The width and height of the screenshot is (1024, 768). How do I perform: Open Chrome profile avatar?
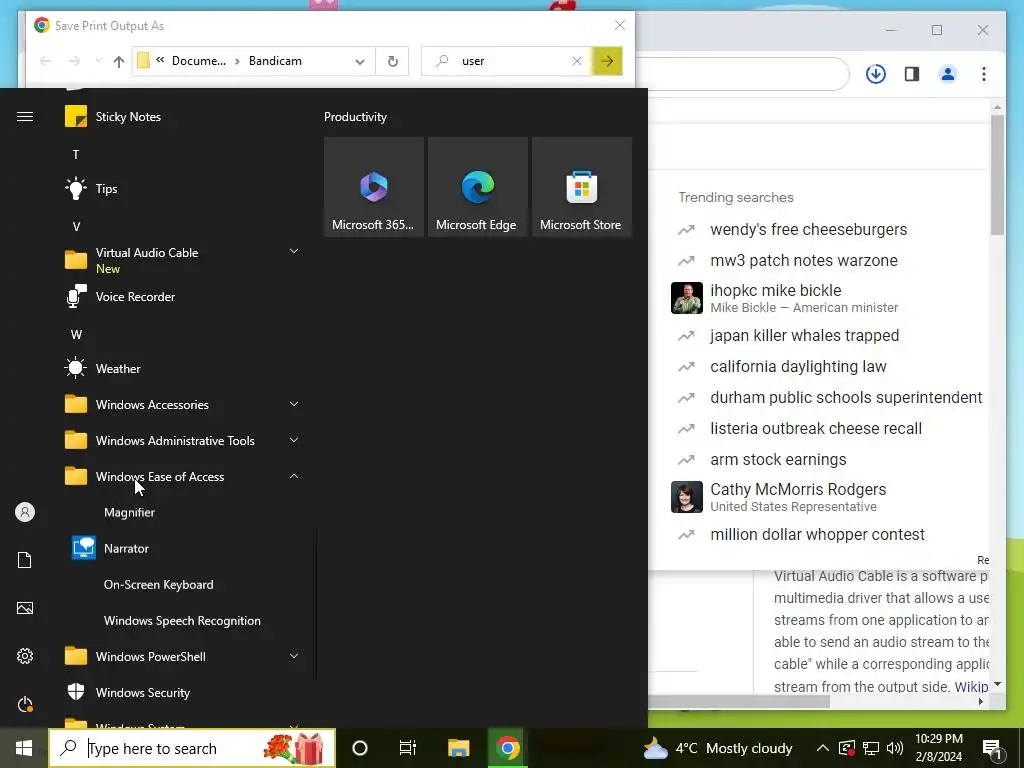[x=948, y=74]
